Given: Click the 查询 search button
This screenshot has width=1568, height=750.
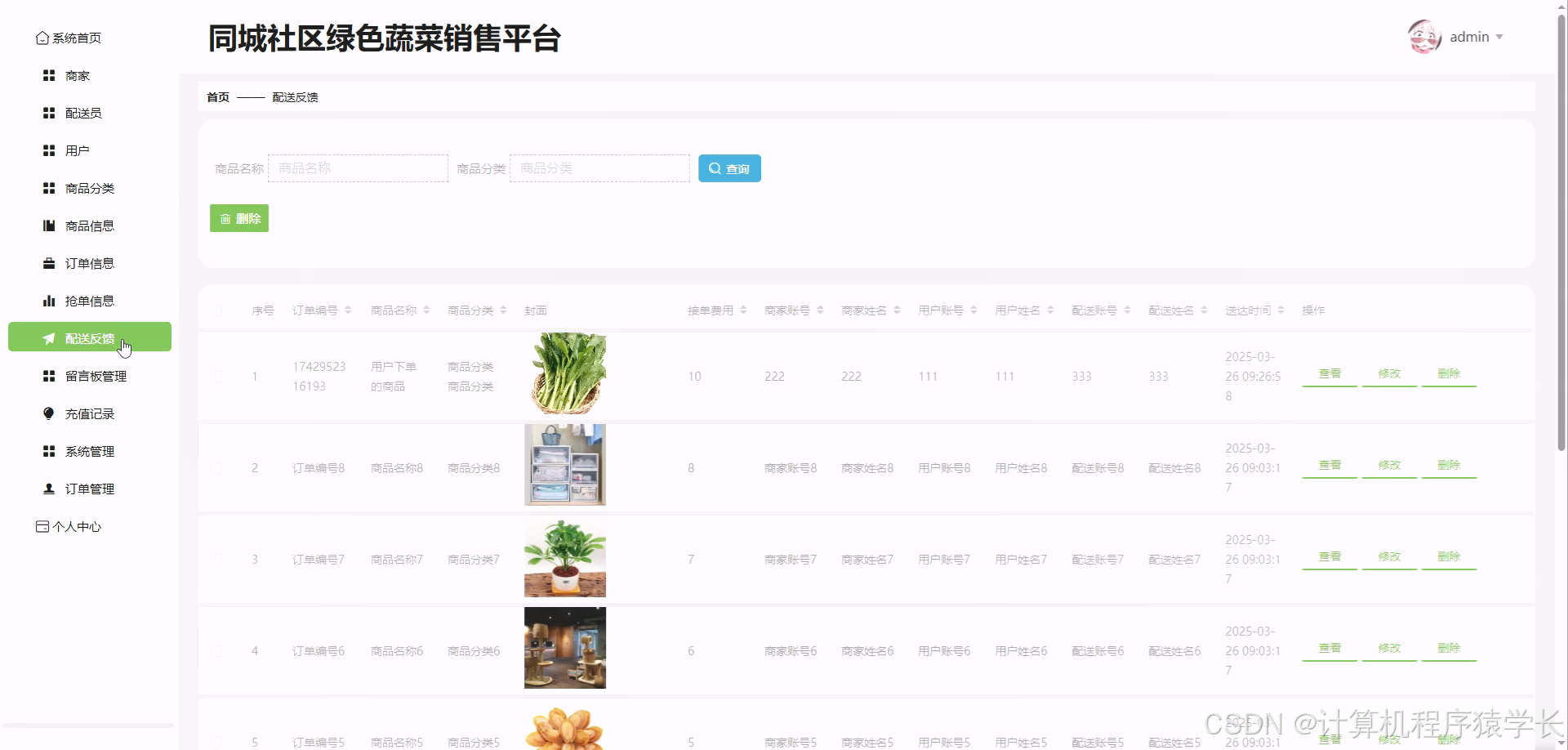Looking at the screenshot, I should pos(728,167).
